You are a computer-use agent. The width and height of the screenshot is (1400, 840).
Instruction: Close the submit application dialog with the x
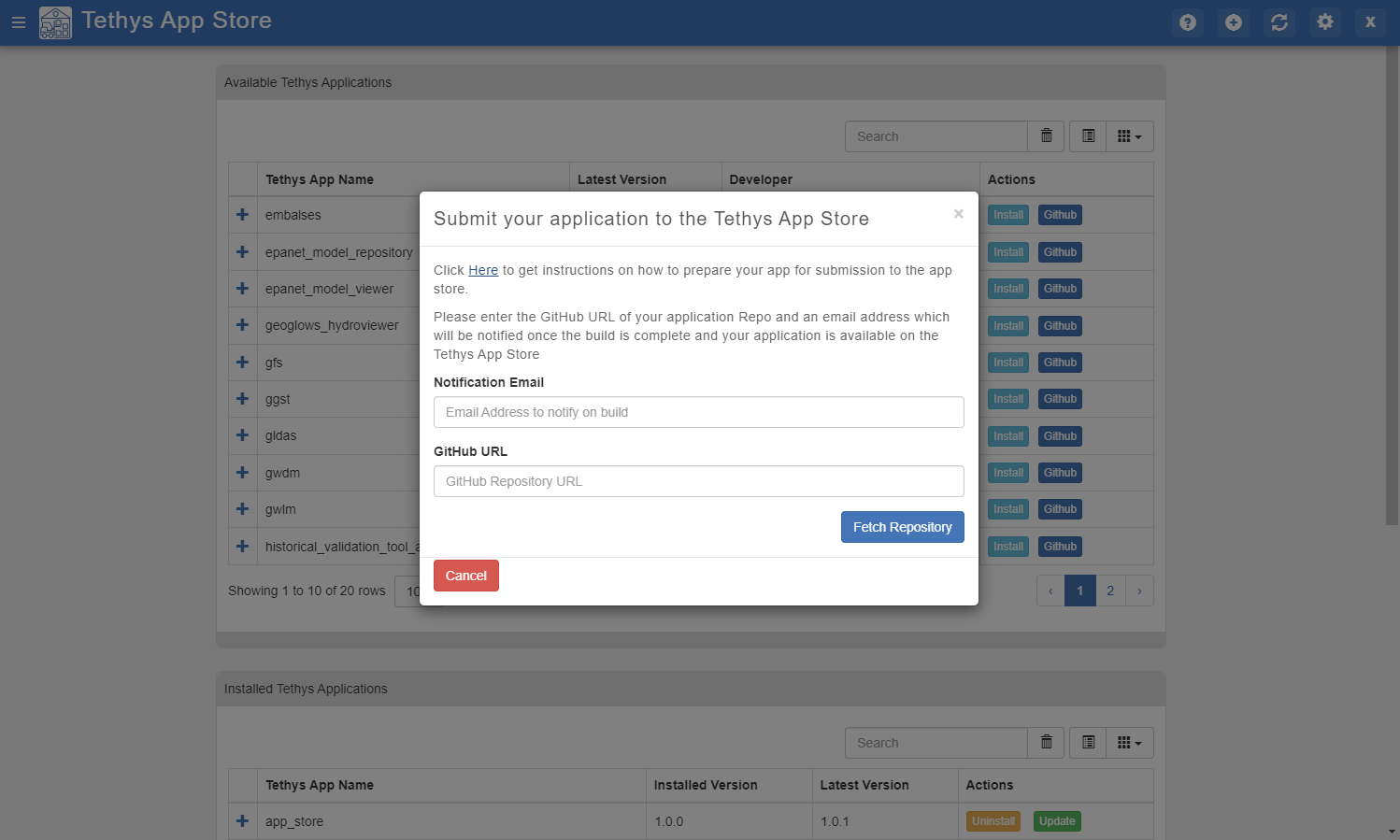click(x=958, y=214)
